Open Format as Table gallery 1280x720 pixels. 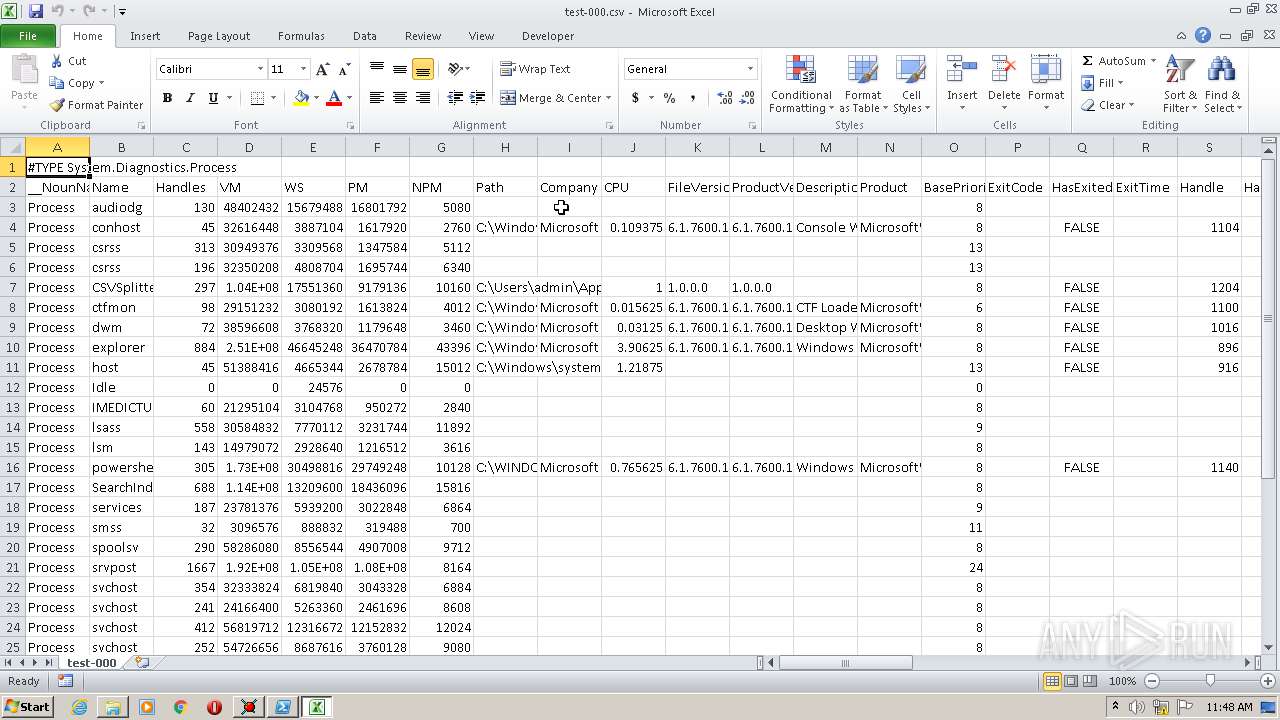coord(863,85)
